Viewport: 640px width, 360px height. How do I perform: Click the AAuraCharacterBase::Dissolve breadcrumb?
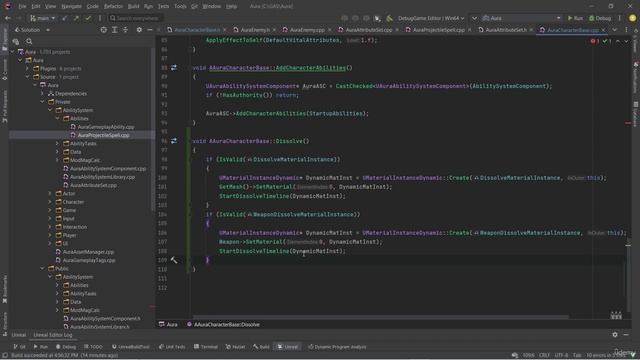223,324
